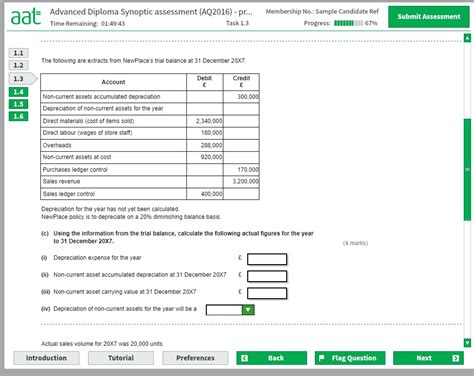Viewport: 474px width, 376px height.
Task: Click the scroll down arrow icon
Action: [467, 343]
